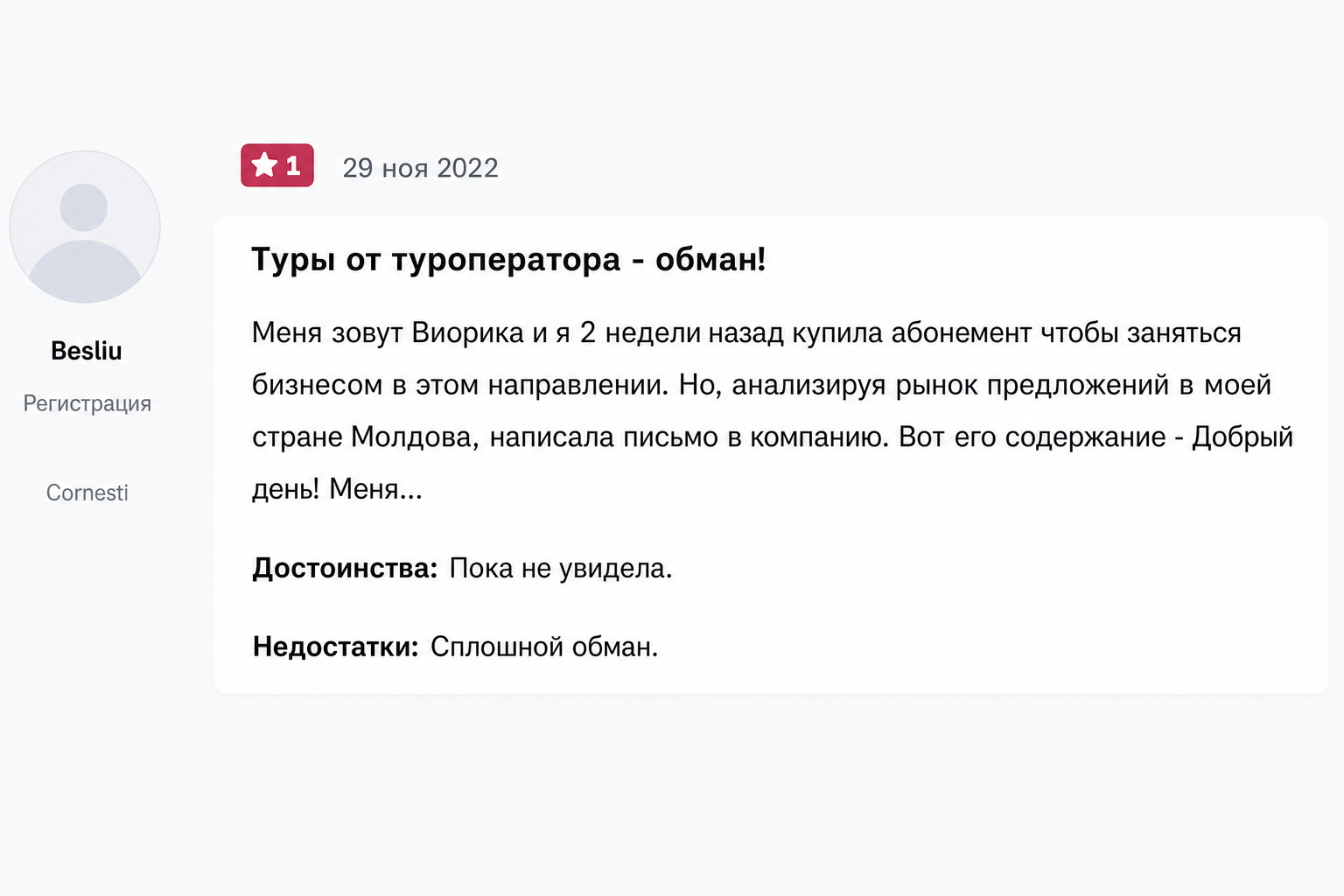Click the star icon in rating badge
The image size is (1344, 896).
pyautogui.click(x=264, y=164)
